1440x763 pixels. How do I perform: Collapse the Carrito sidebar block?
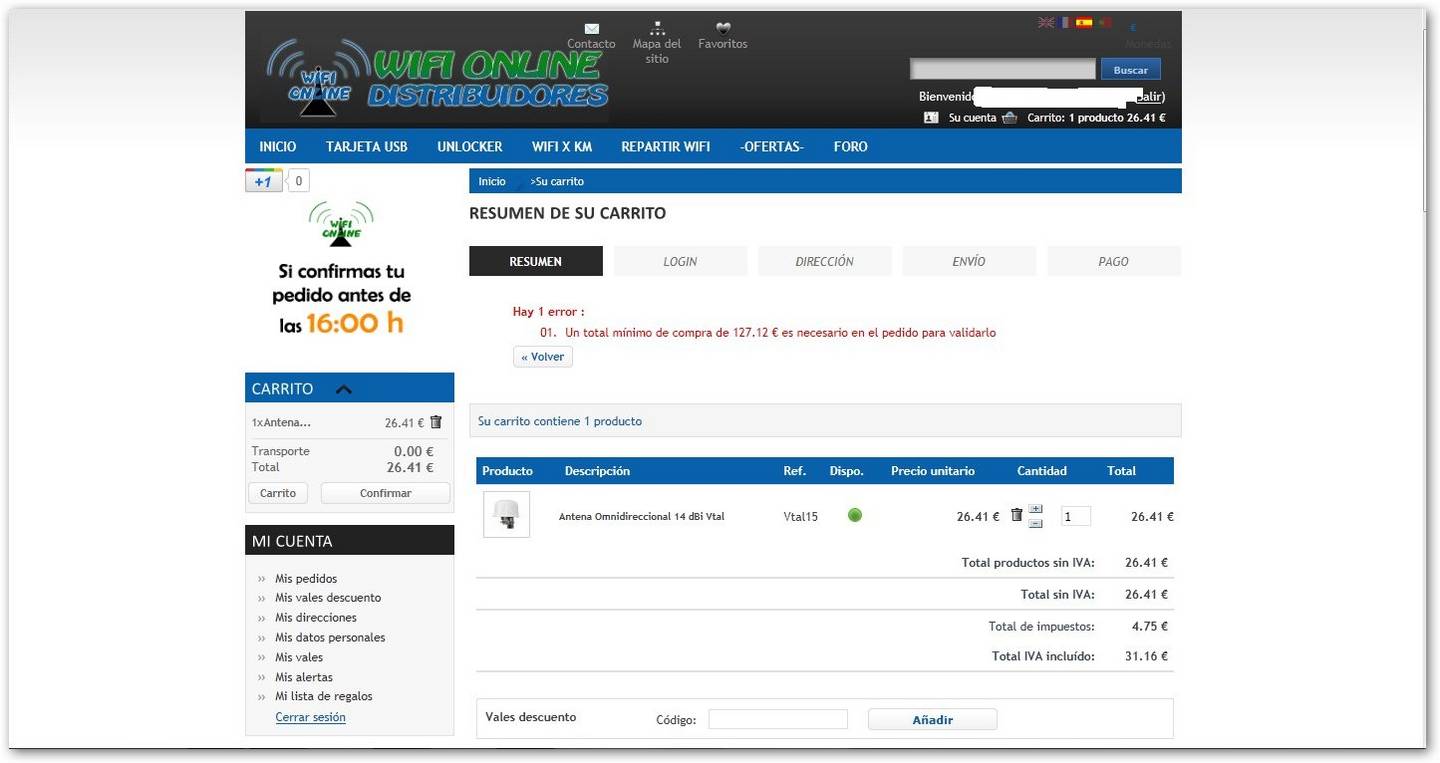pyautogui.click(x=343, y=389)
